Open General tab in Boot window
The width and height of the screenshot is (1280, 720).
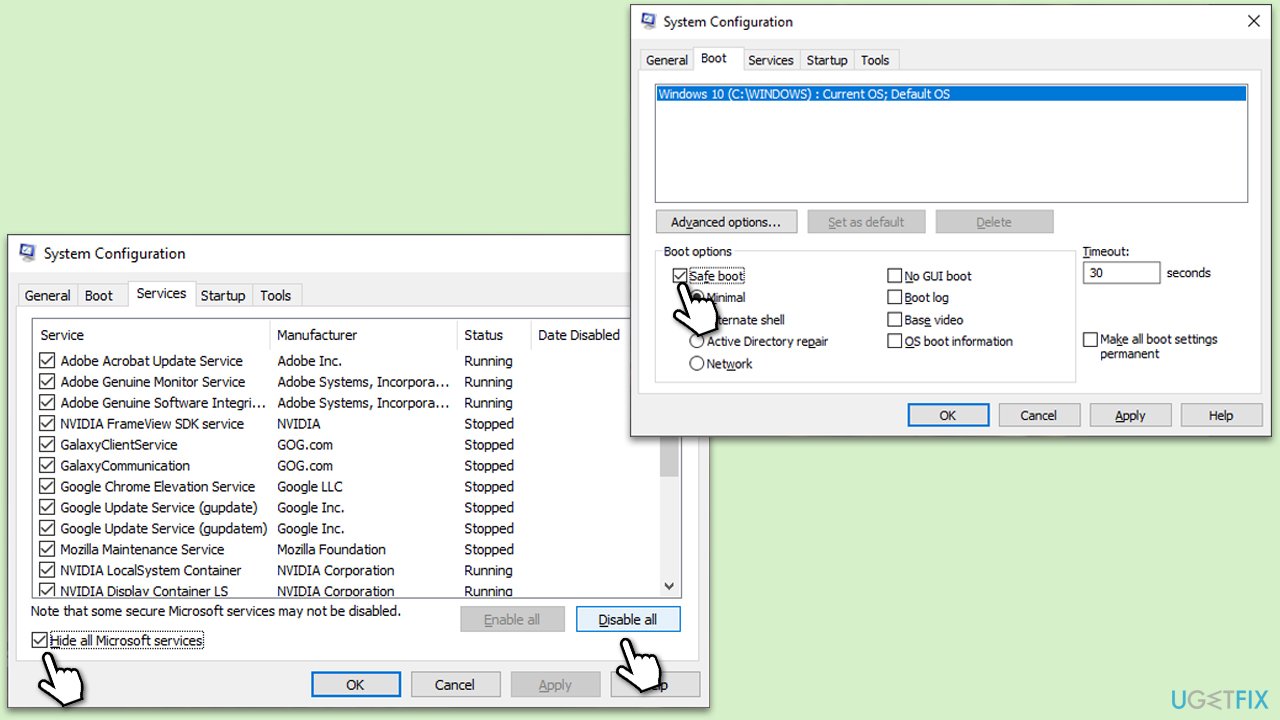[666, 60]
